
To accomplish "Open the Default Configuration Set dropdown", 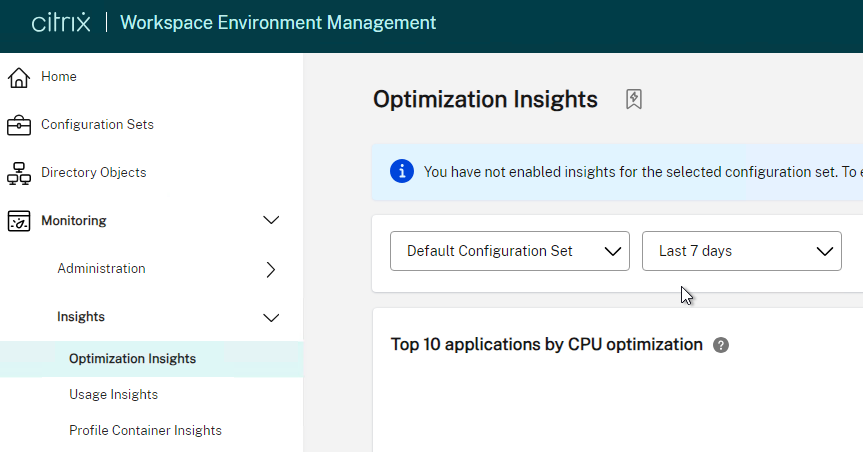I will (510, 251).
